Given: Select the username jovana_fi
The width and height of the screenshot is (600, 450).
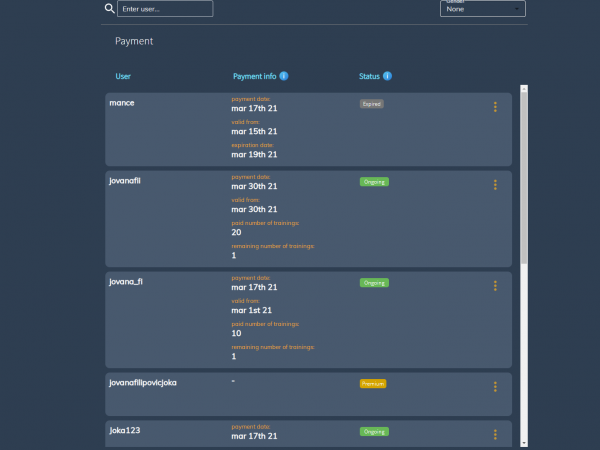Looking at the screenshot, I should (126, 282).
